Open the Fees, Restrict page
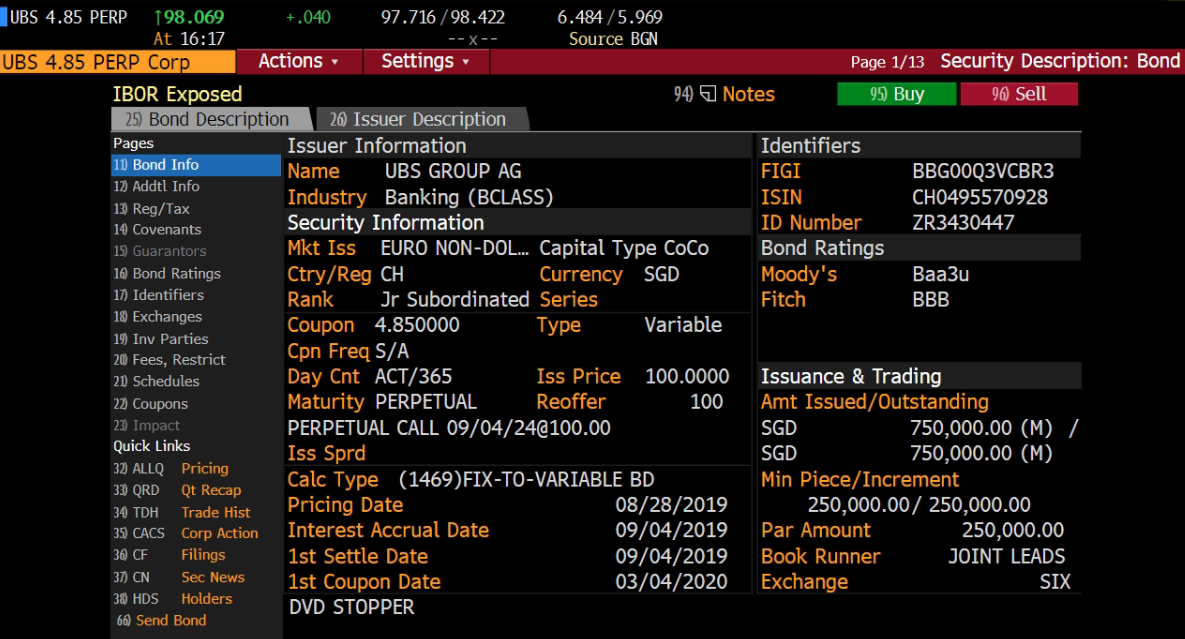The height and width of the screenshot is (639, 1185). click(x=169, y=360)
